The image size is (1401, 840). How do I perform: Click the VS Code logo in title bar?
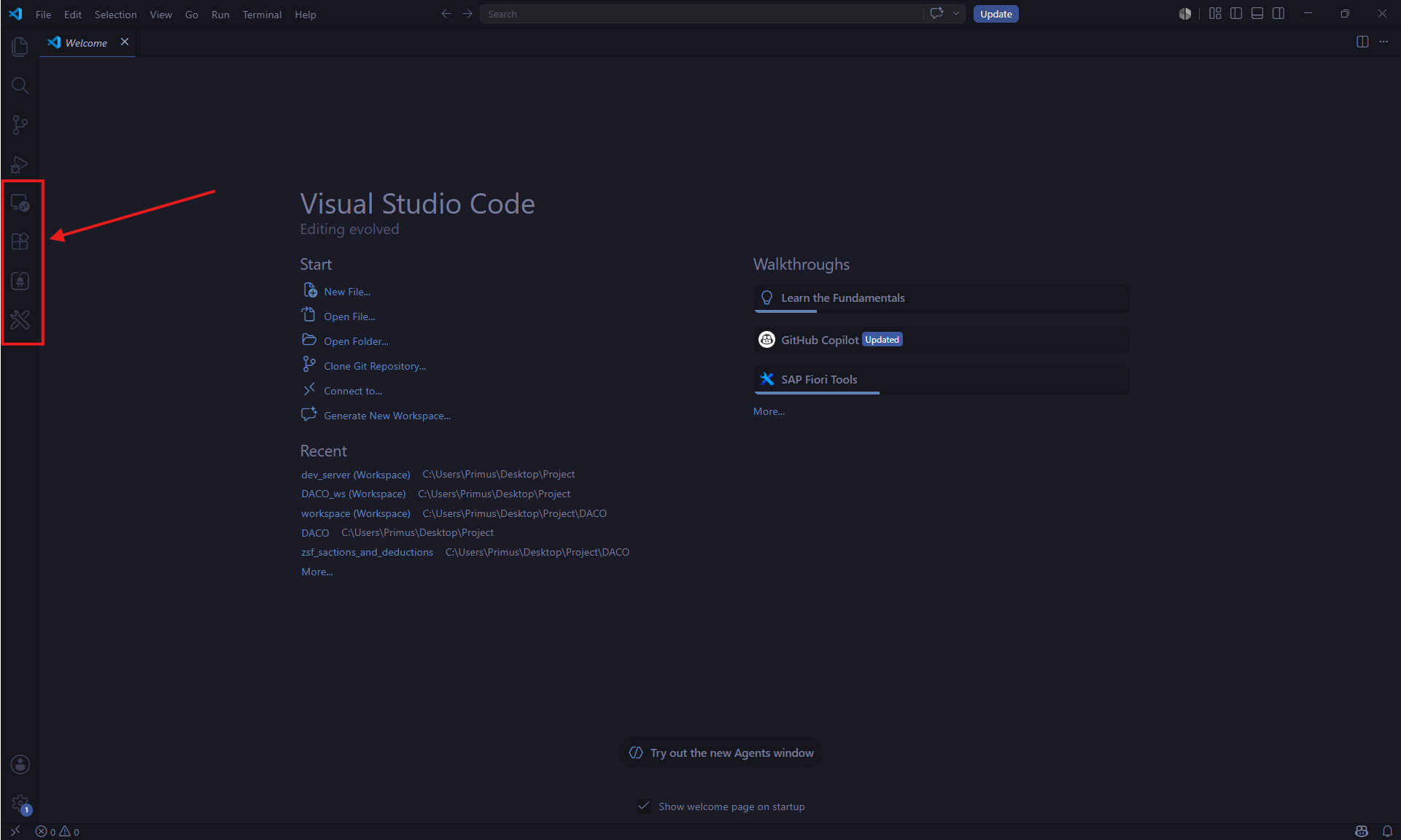(x=15, y=14)
